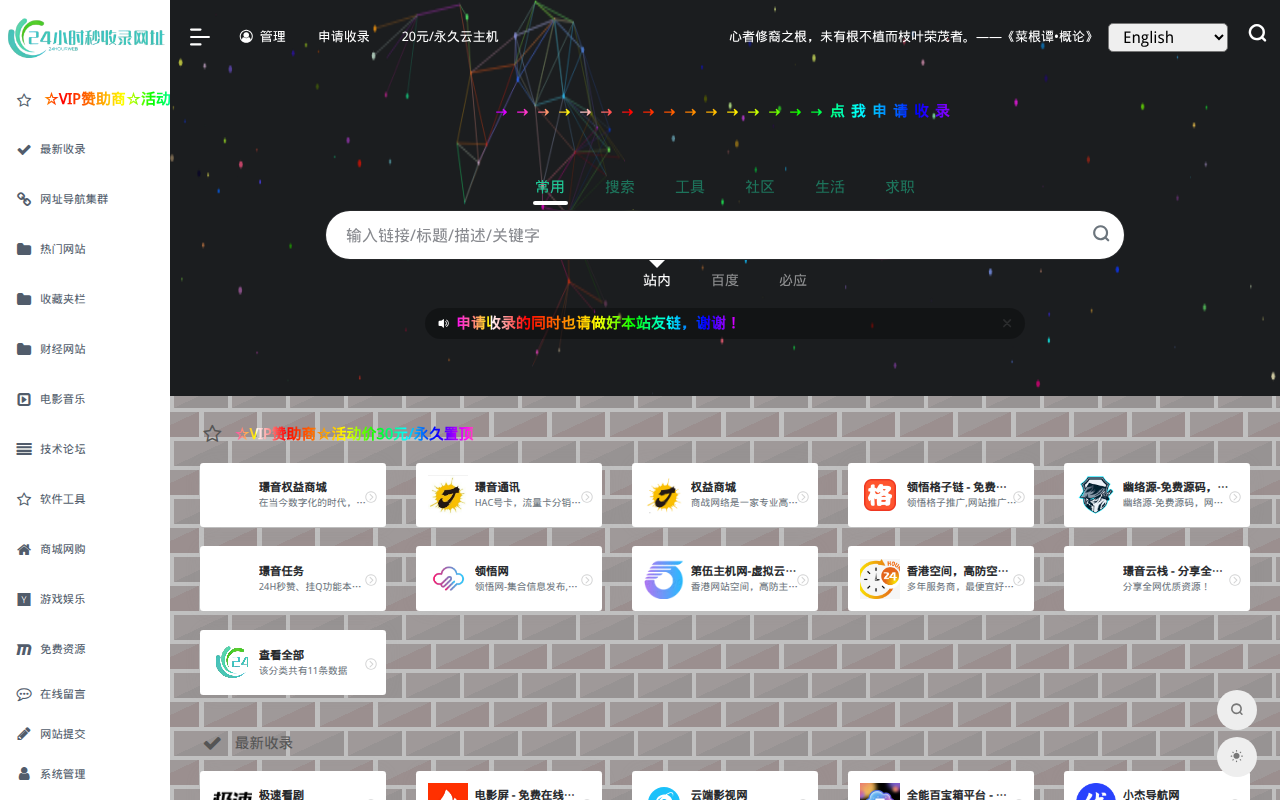Click inside the search input field

700,234
